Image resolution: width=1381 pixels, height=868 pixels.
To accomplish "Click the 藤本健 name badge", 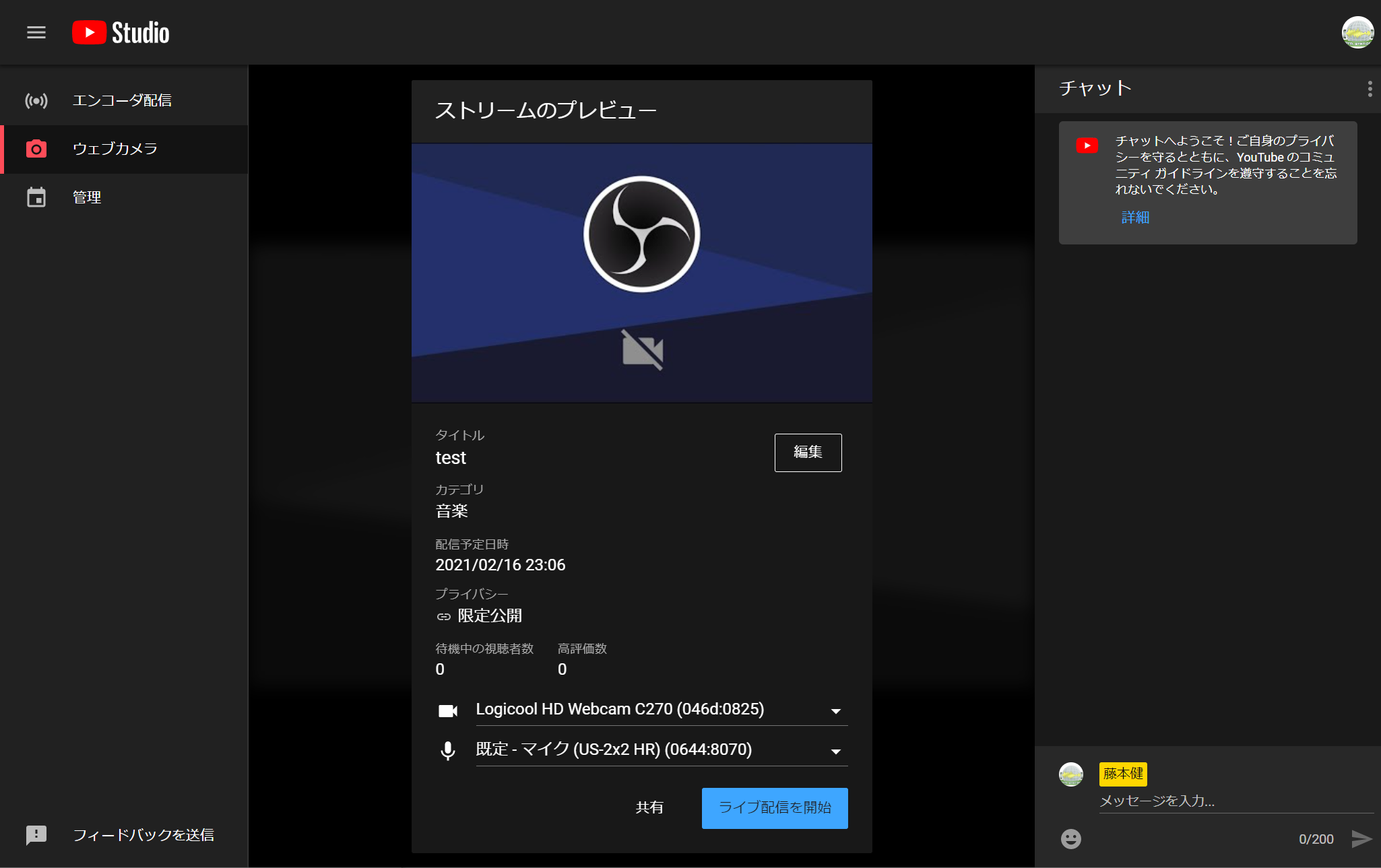I will (x=1123, y=774).
